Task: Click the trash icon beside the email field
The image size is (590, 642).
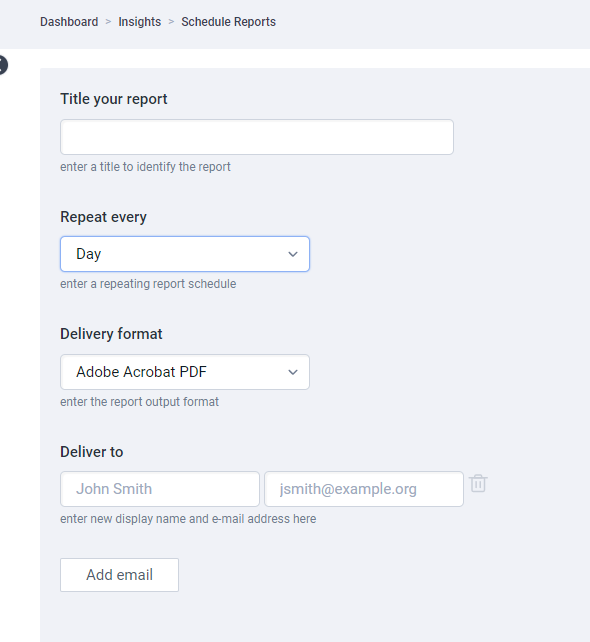Action: [478, 484]
